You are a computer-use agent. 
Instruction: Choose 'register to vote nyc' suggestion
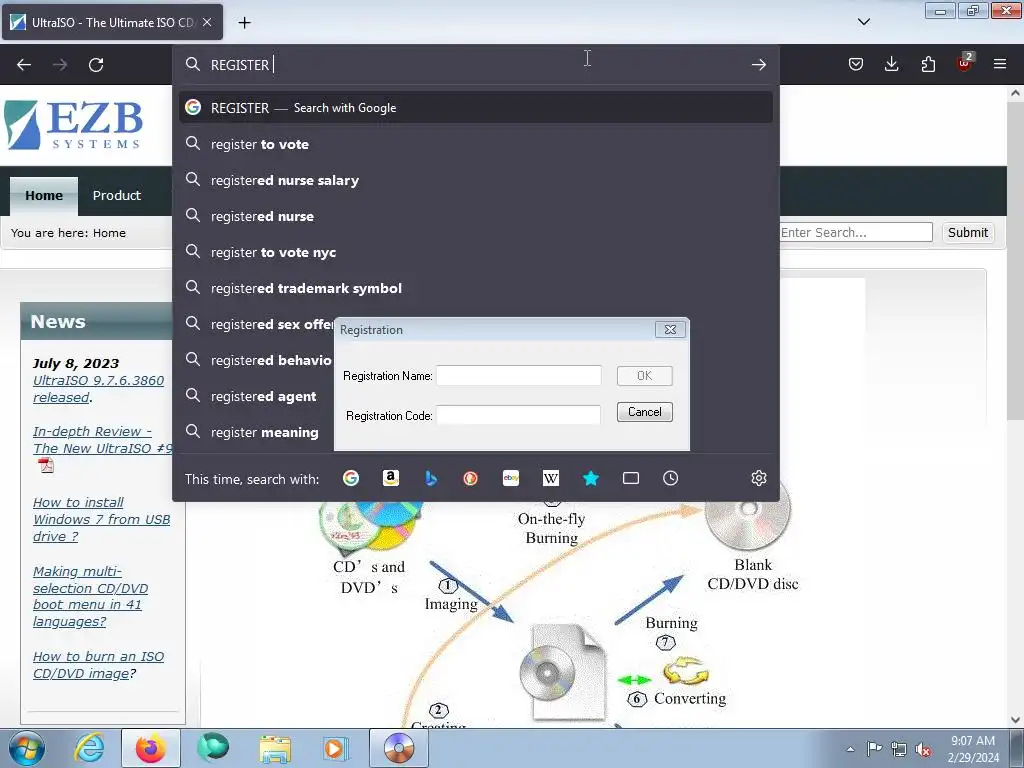tap(475, 252)
